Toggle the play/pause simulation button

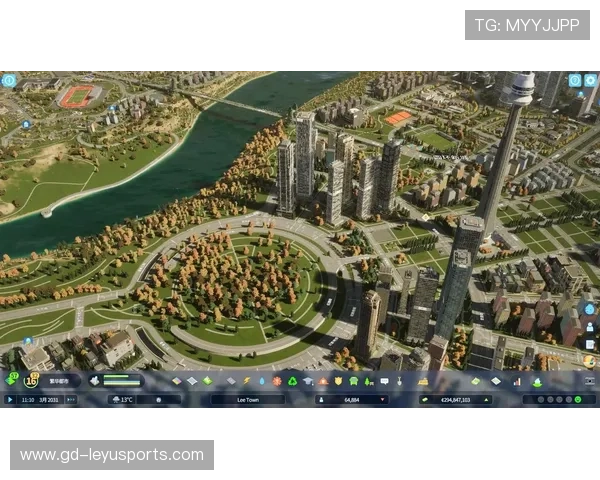[x=10, y=399]
